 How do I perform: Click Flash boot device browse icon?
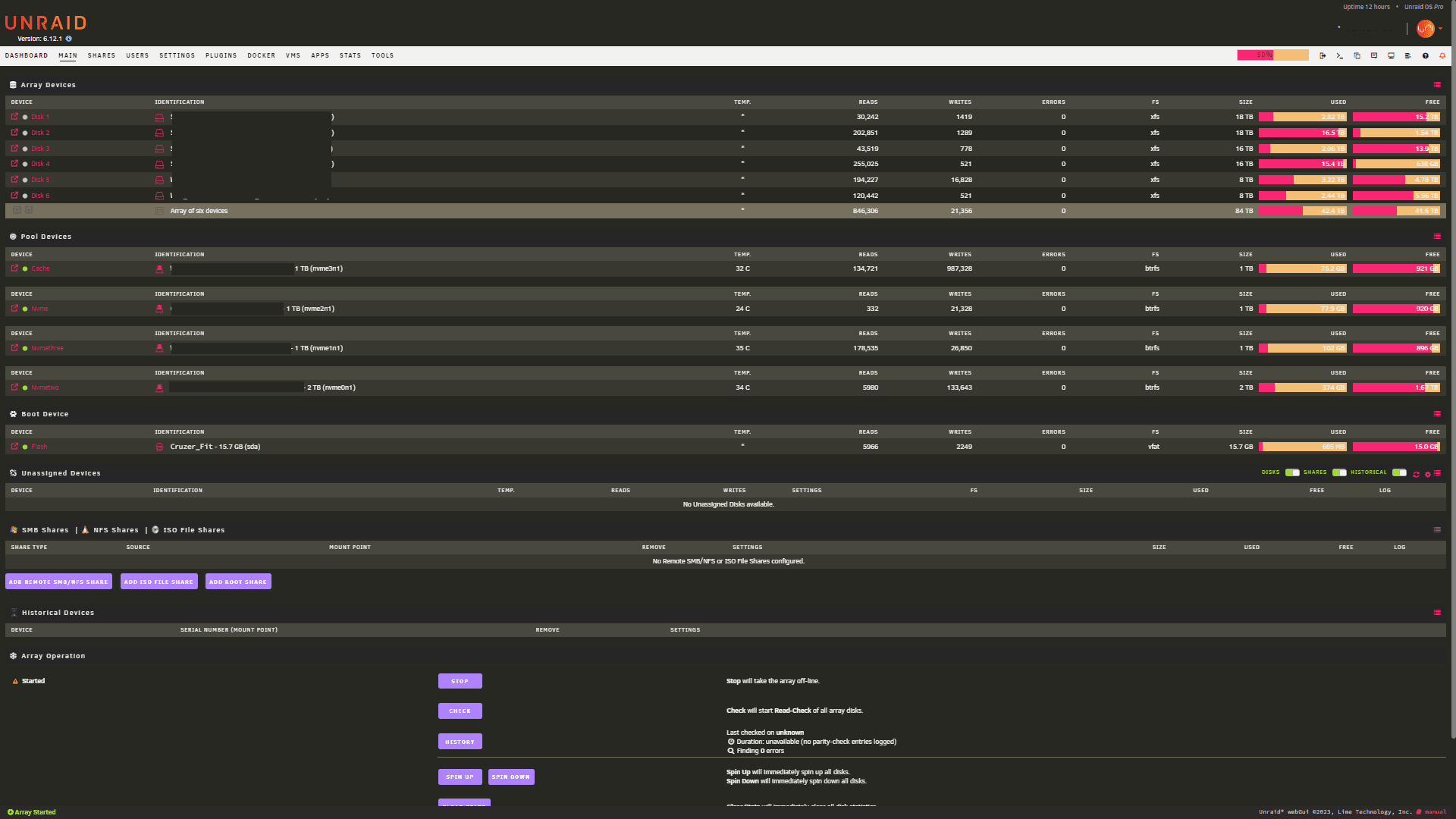[x=14, y=447]
